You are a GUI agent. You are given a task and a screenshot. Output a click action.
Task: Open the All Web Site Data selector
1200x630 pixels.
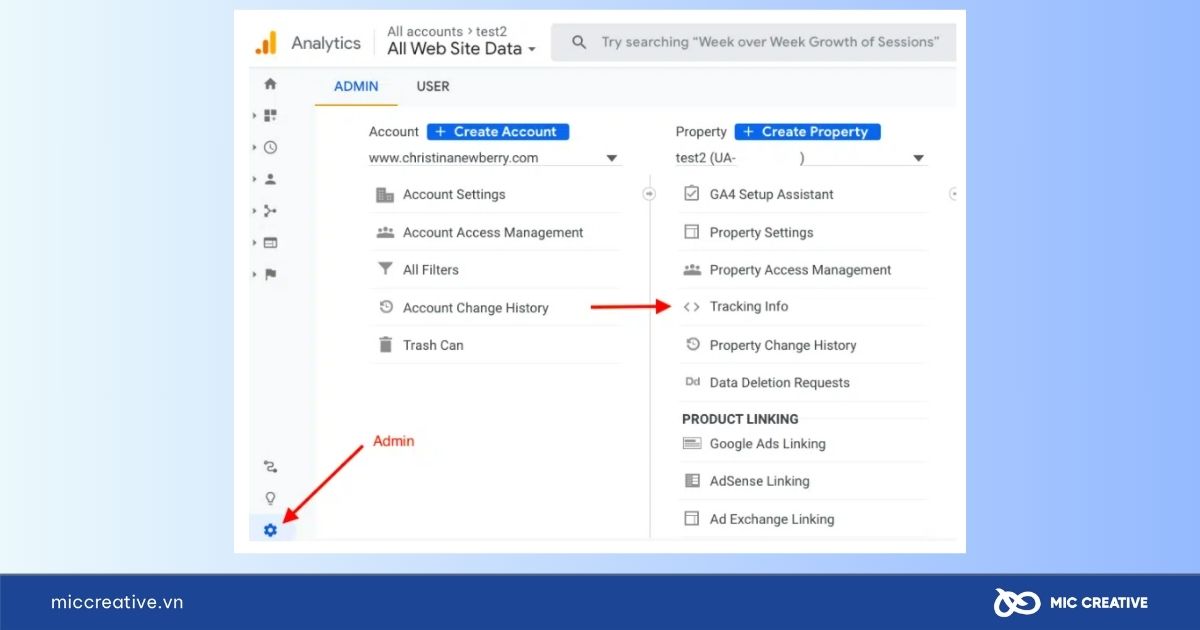[x=462, y=49]
